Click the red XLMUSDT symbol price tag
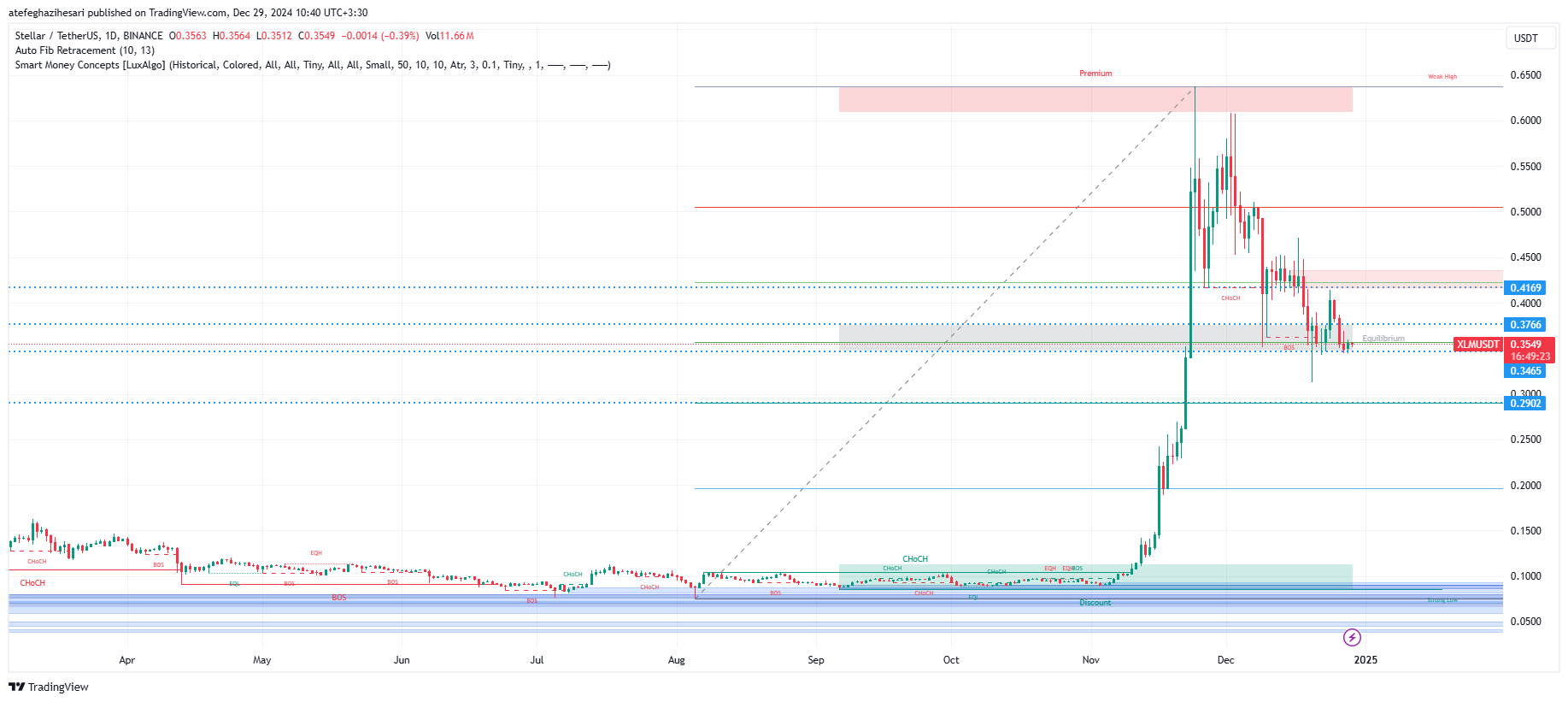This screenshot has height=702, width=1568. click(x=1477, y=345)
